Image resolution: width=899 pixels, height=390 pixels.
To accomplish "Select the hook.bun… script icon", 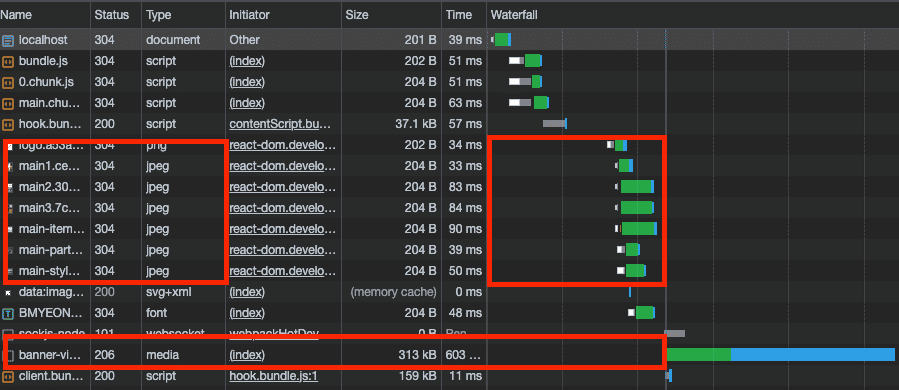I will pos(7,124).
